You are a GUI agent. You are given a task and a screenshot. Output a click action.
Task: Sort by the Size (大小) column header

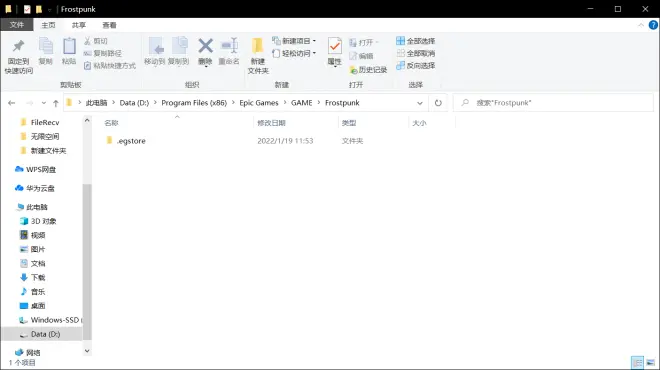[x=419, y=123]
